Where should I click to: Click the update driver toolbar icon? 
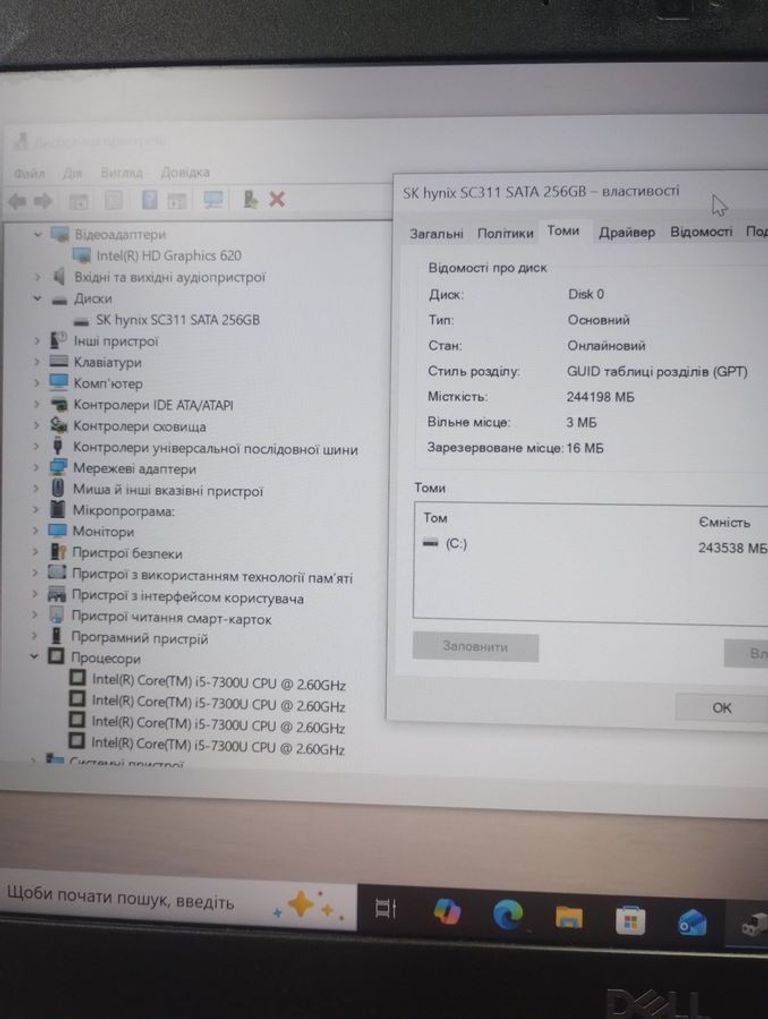pyautogui.click(x=250, y=200)
